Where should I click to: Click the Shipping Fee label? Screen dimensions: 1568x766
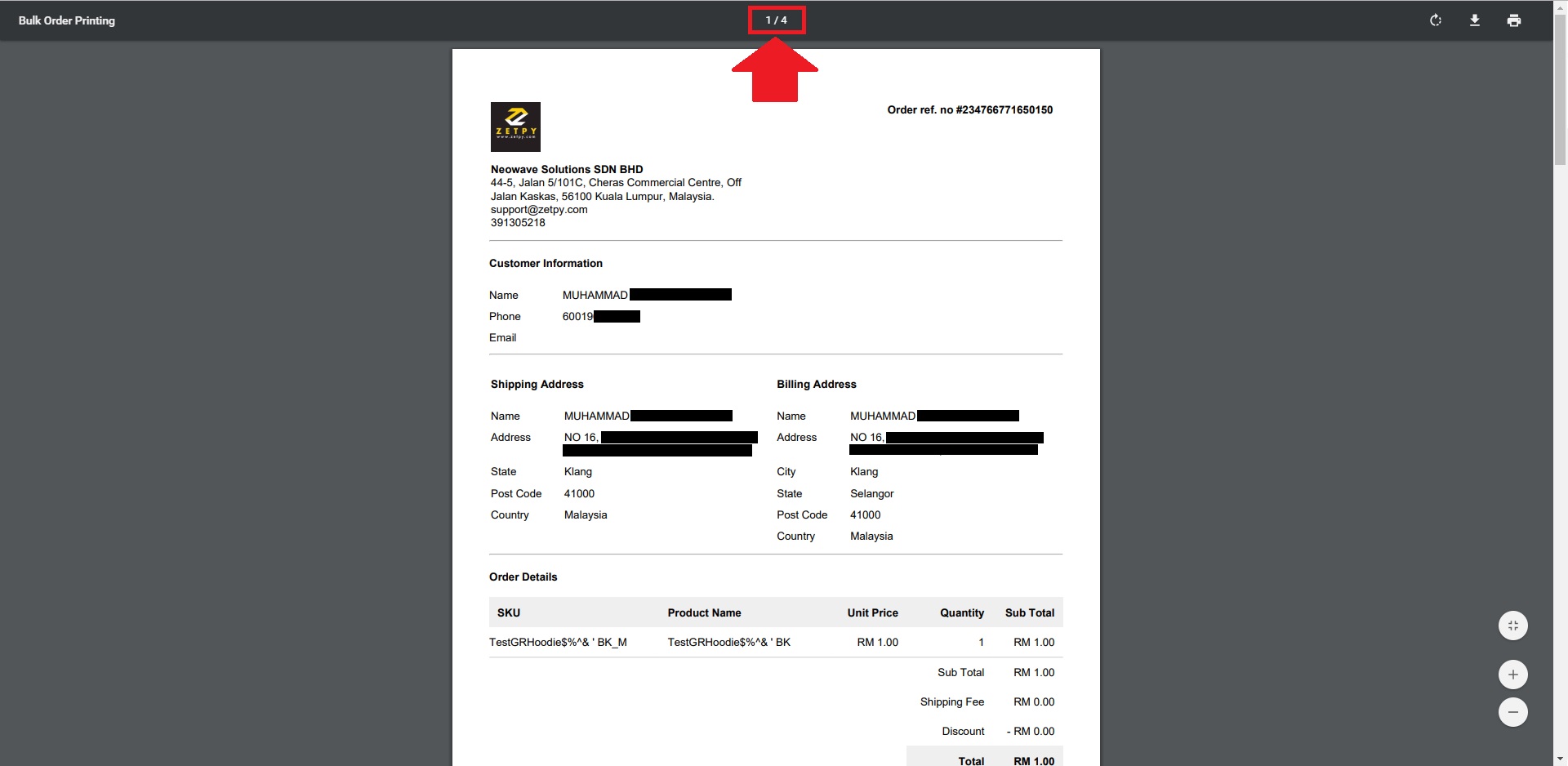tap(952, 701)
